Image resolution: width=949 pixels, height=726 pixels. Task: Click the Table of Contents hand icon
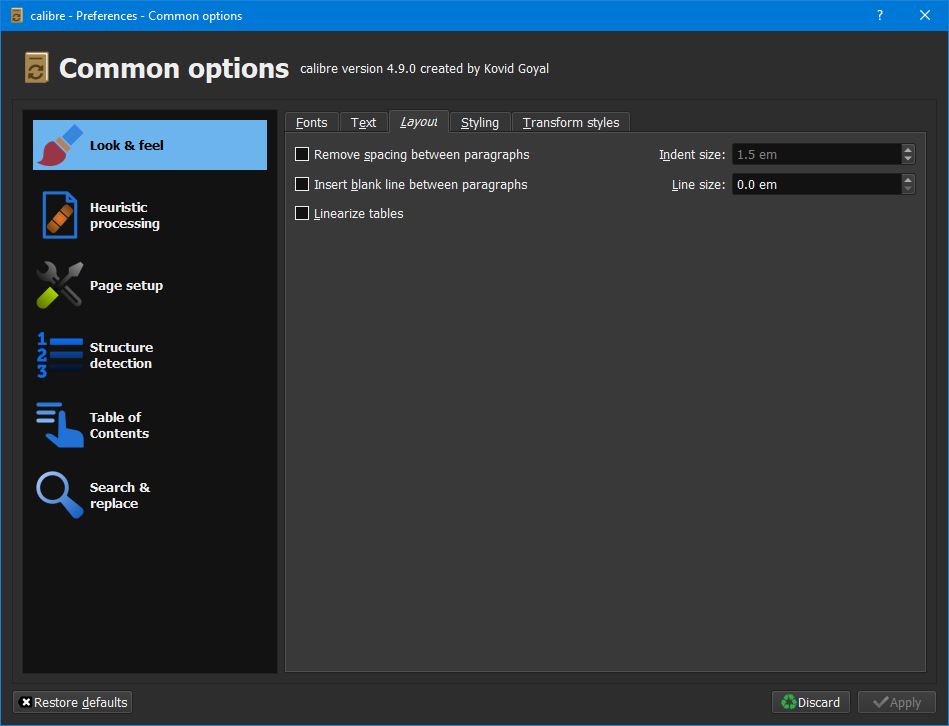click(x=60, y=425)
